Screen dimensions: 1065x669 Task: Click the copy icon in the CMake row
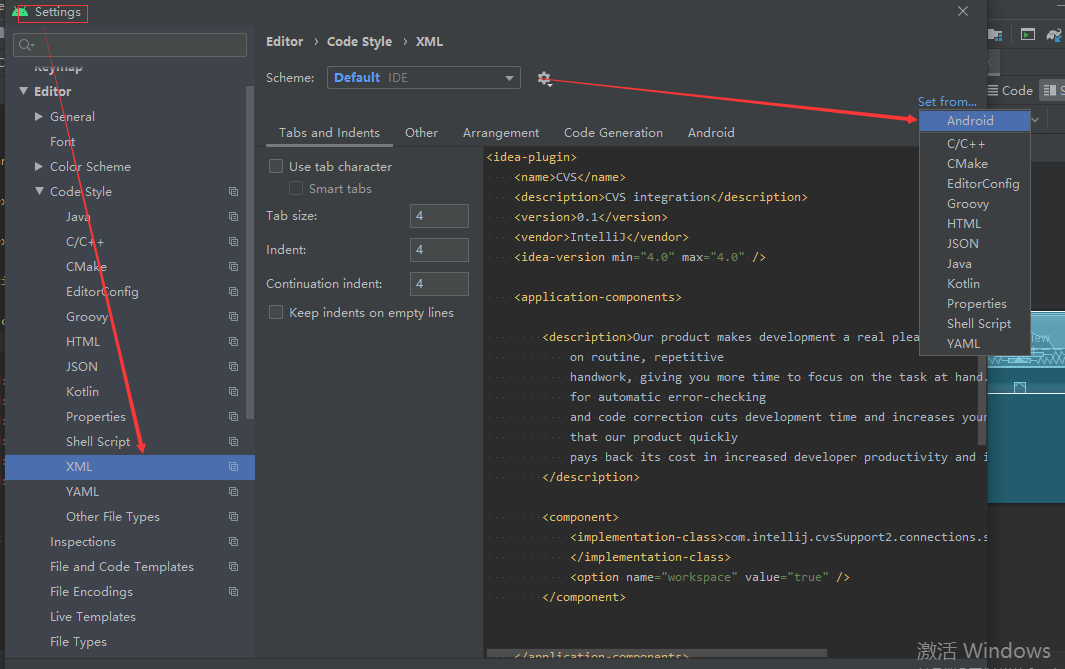coord(234,266)
